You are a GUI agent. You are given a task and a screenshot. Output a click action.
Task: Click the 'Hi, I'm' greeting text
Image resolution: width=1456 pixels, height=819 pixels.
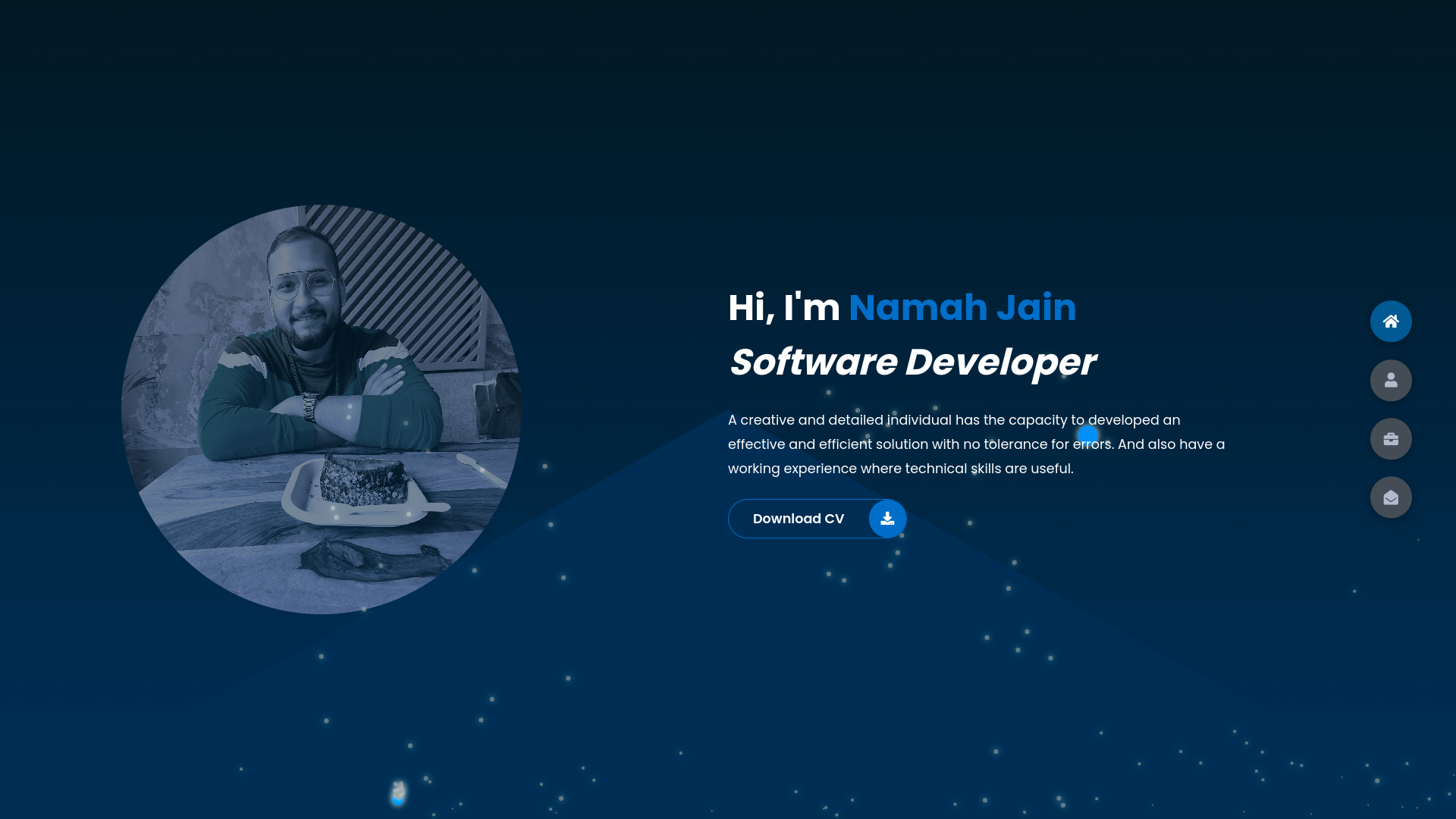click(783, 307)
